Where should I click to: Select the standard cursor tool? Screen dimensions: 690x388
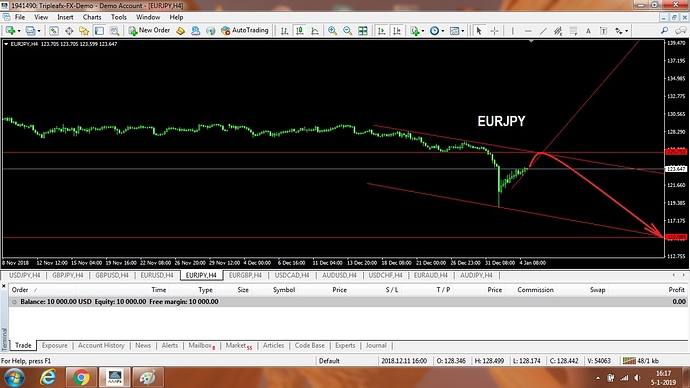point(479,31)
